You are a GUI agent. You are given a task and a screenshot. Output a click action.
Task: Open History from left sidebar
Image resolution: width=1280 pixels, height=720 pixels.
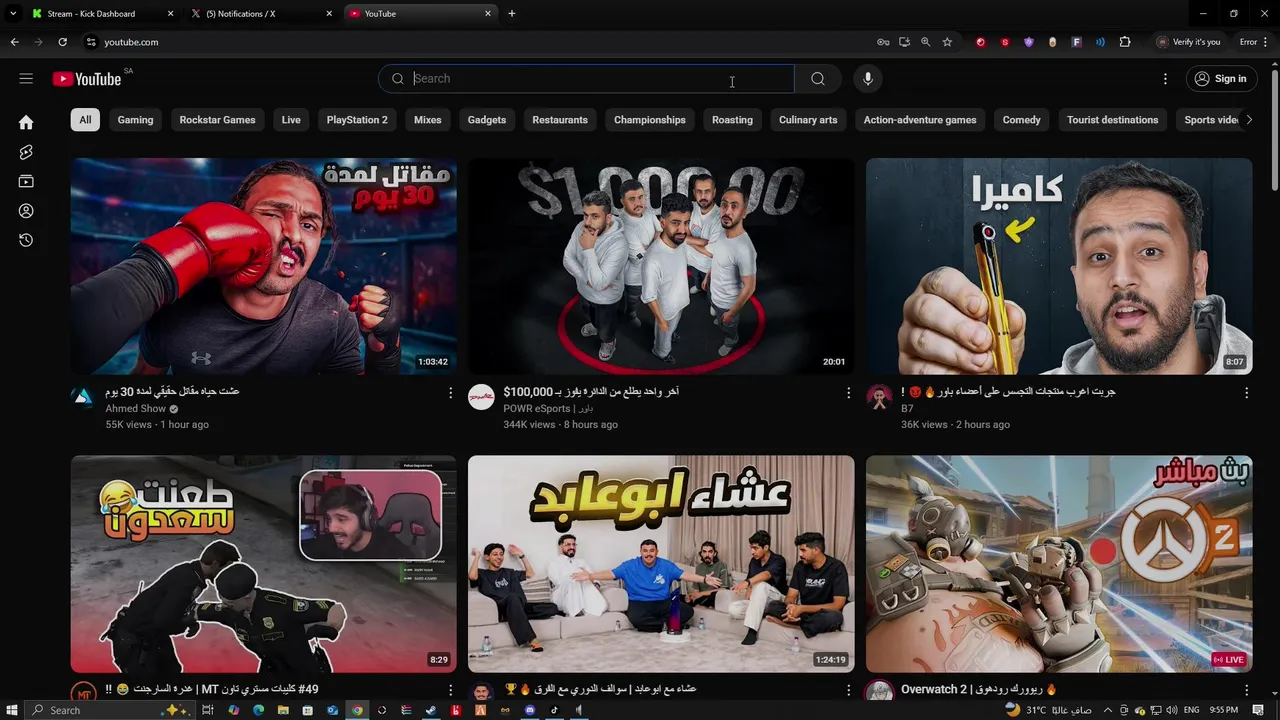[x=26, y=240]
